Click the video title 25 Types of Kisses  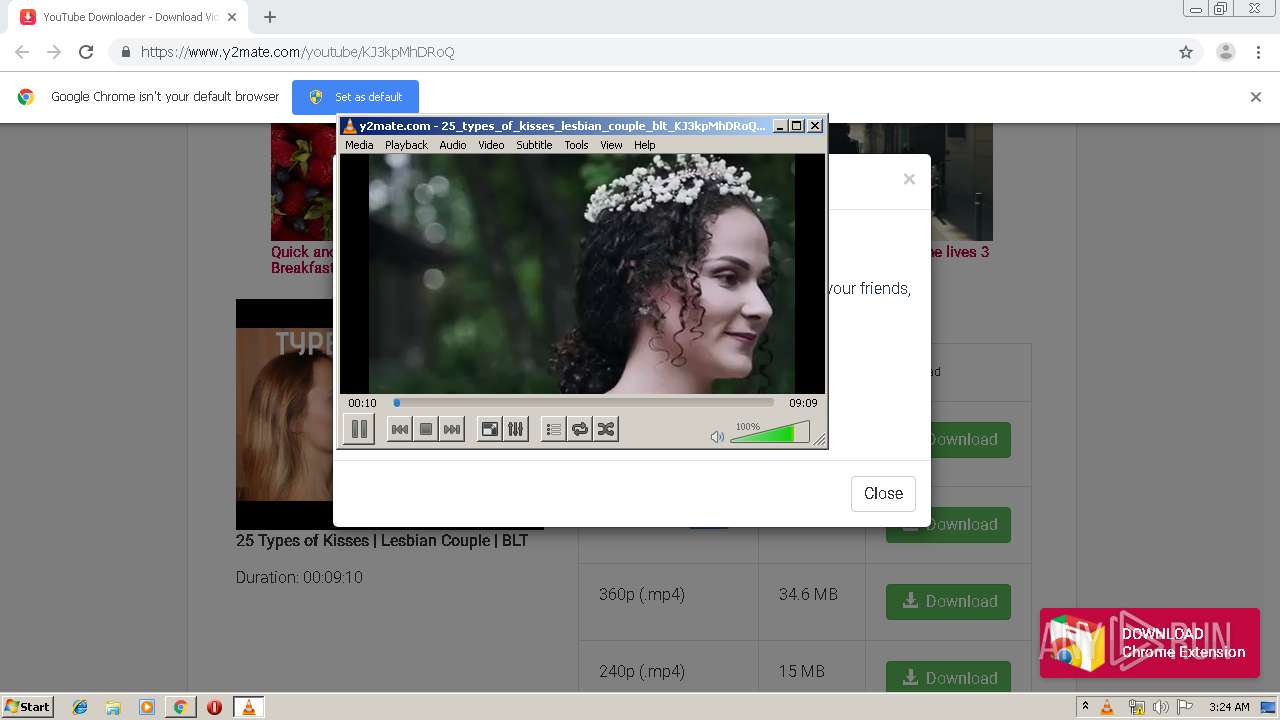[382, 540]
